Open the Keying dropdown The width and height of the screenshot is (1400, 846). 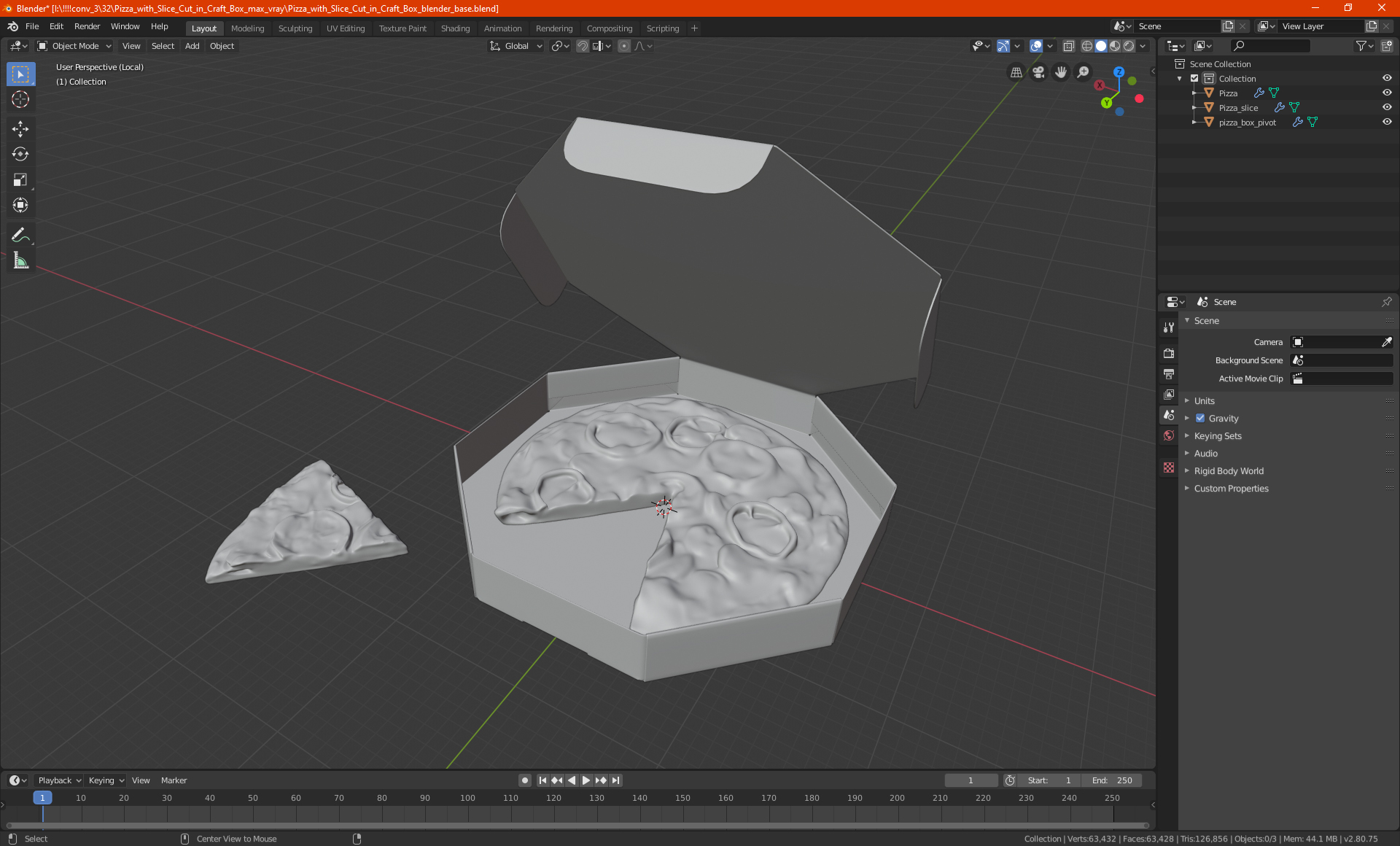coord(106,780)
